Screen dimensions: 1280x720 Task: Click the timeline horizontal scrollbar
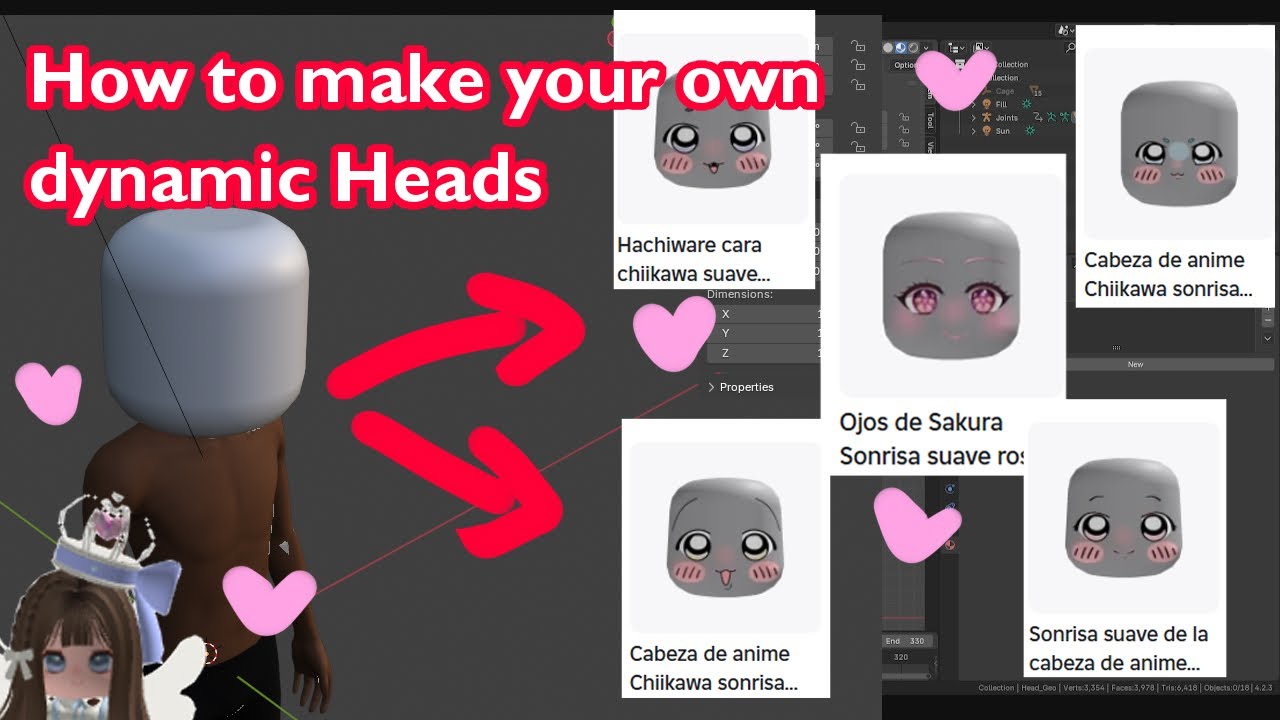(x=906, y=676)
